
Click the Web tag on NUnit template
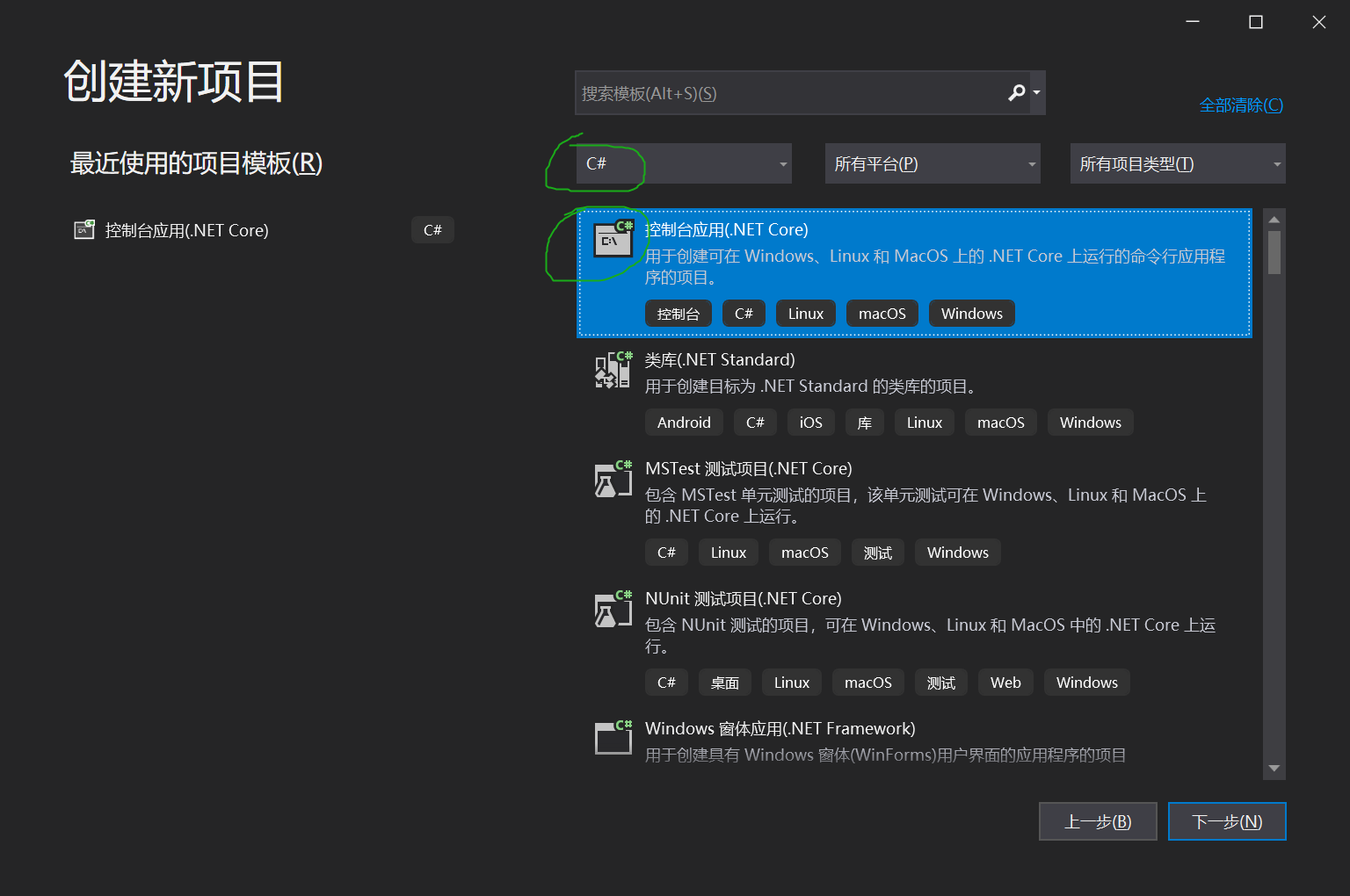pyautogui.click(x=1005, y=683)
